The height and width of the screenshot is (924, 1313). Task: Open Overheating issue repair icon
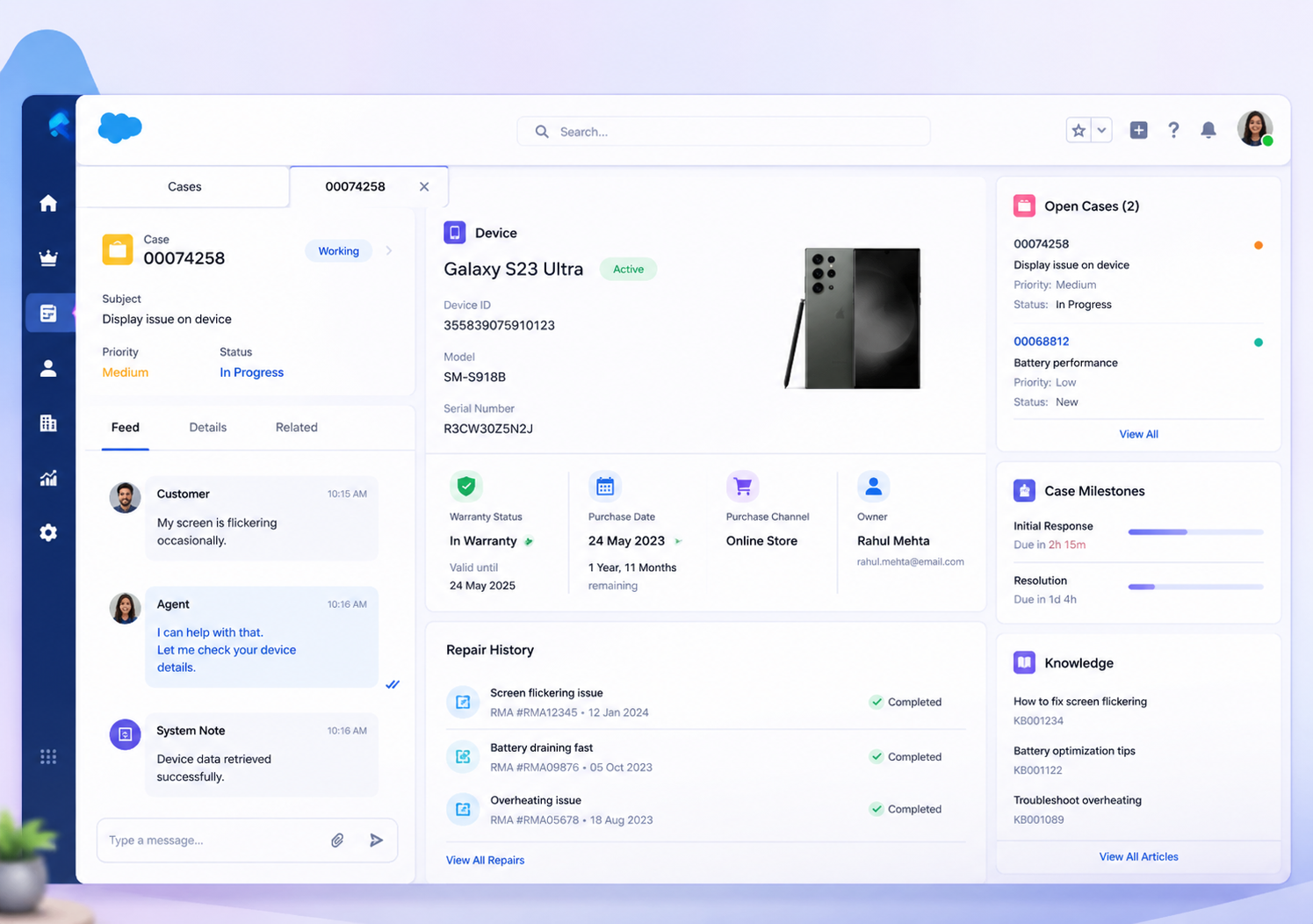[x=463, y=809]
